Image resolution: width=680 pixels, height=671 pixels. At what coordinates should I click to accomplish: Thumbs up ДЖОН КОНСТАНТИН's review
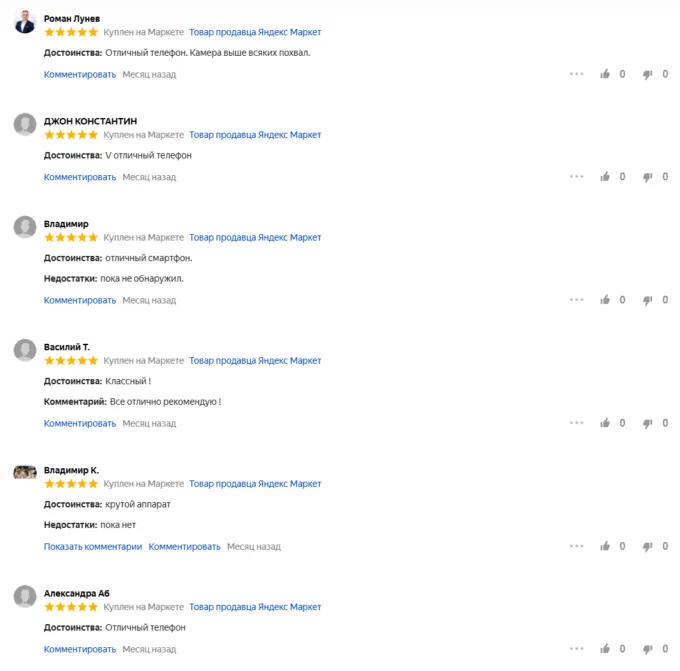(x=605, y=177)
